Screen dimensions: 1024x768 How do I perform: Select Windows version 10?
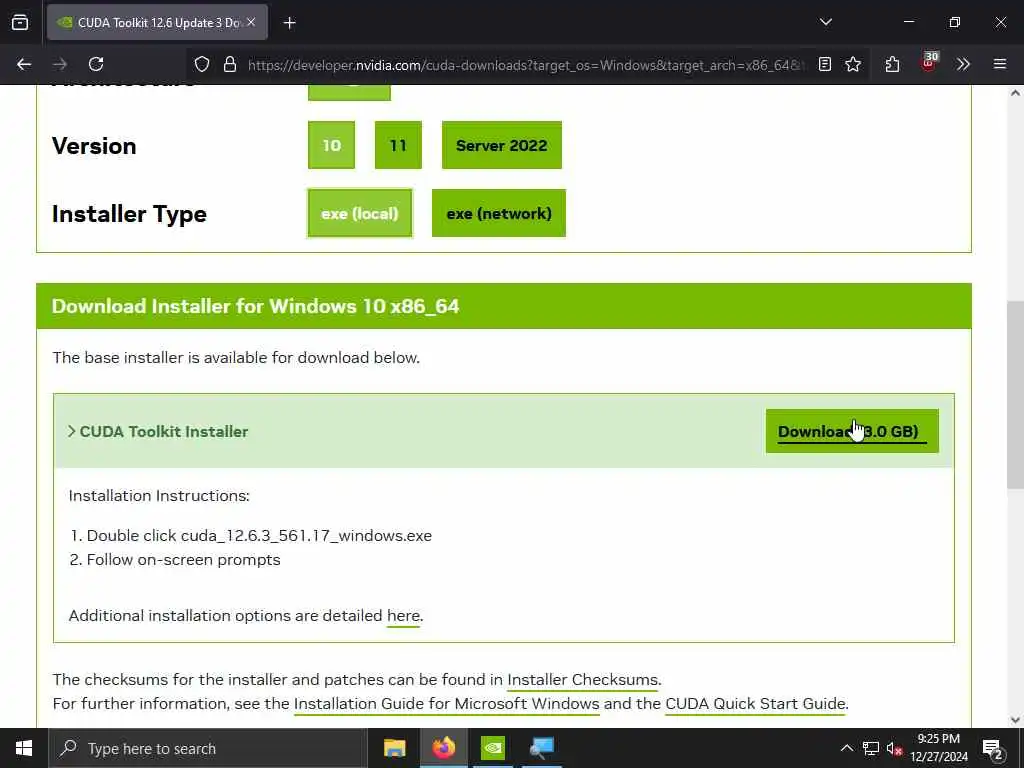point(332,145)
